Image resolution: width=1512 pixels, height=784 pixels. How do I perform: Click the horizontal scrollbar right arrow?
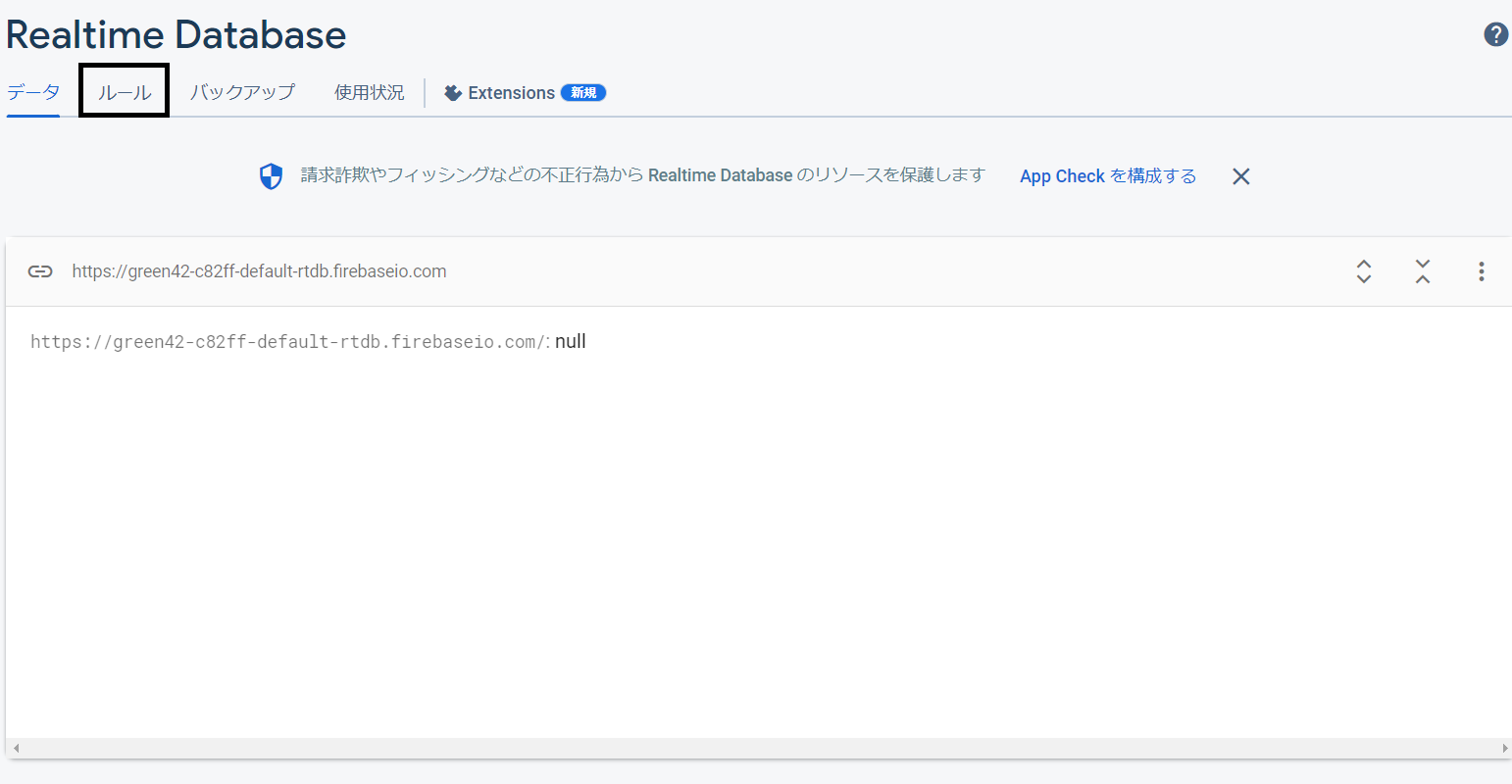point(1504,748)
